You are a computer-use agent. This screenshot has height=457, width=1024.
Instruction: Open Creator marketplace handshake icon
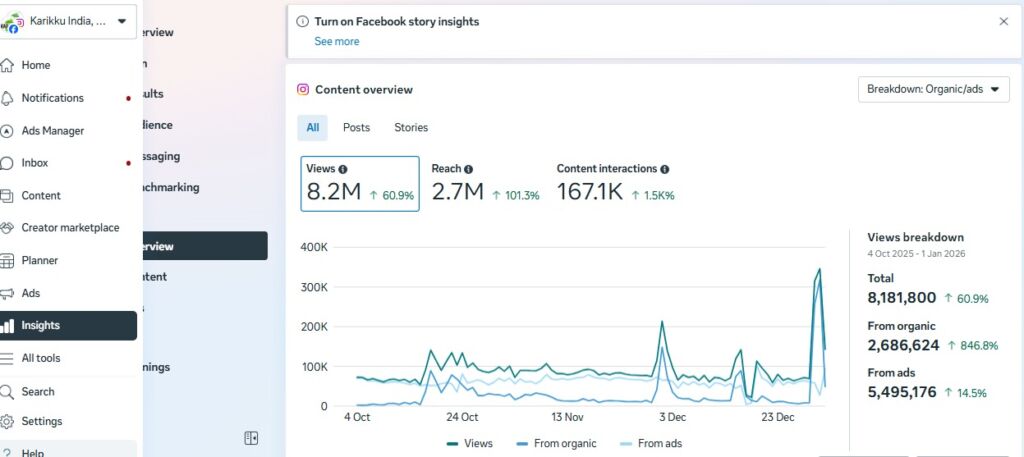8,228
